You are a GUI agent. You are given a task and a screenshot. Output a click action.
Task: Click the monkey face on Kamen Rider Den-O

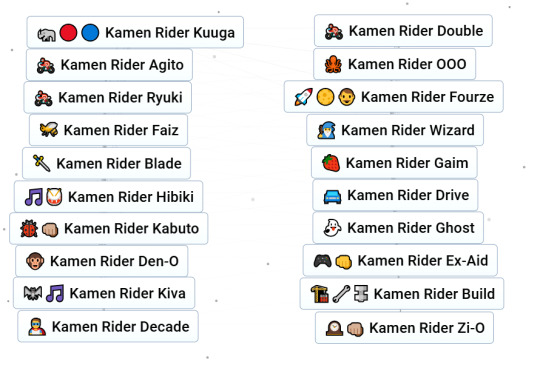point(35,261)
